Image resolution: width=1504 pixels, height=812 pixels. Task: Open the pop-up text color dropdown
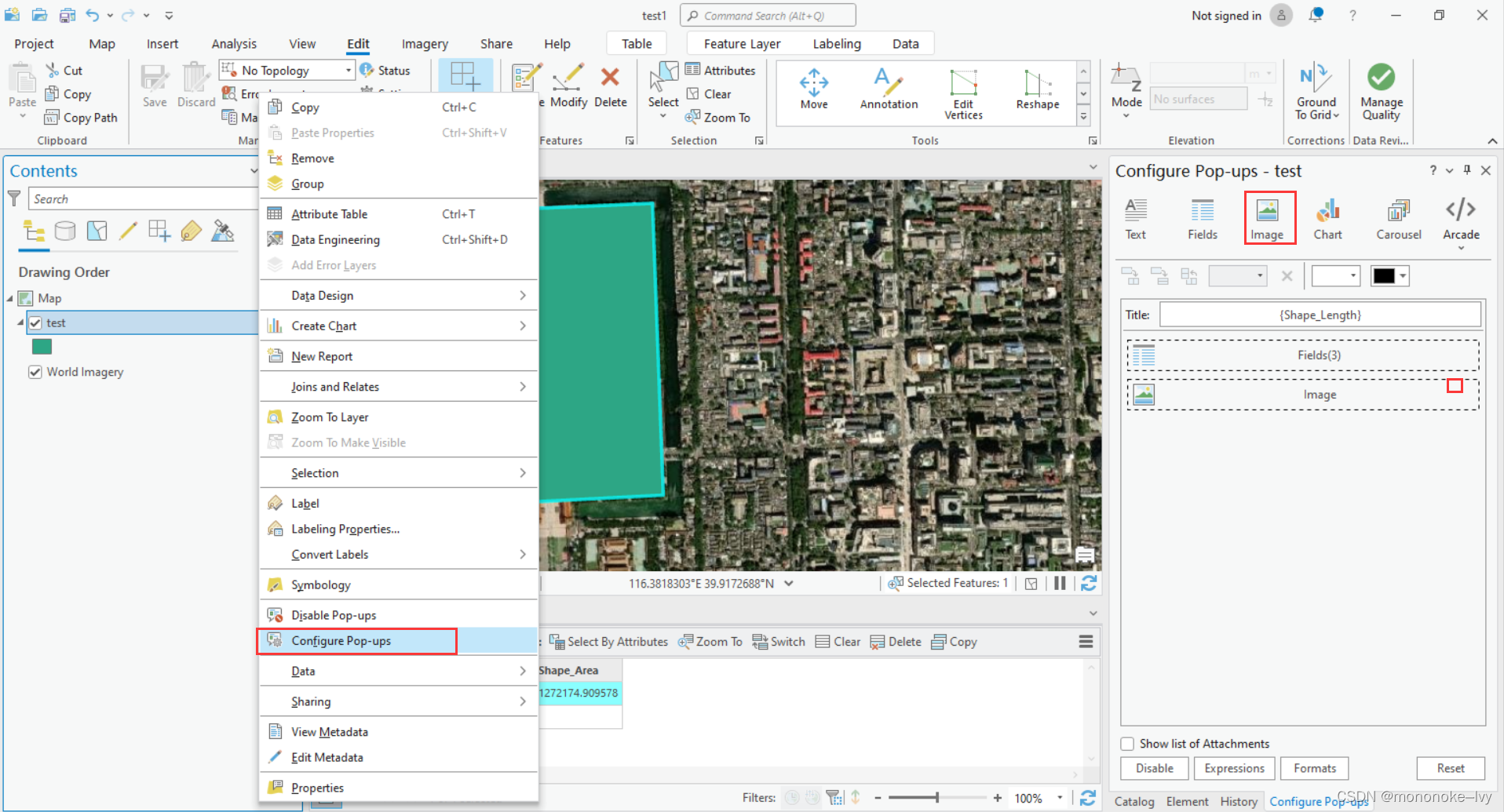(x=1404, y=275)
